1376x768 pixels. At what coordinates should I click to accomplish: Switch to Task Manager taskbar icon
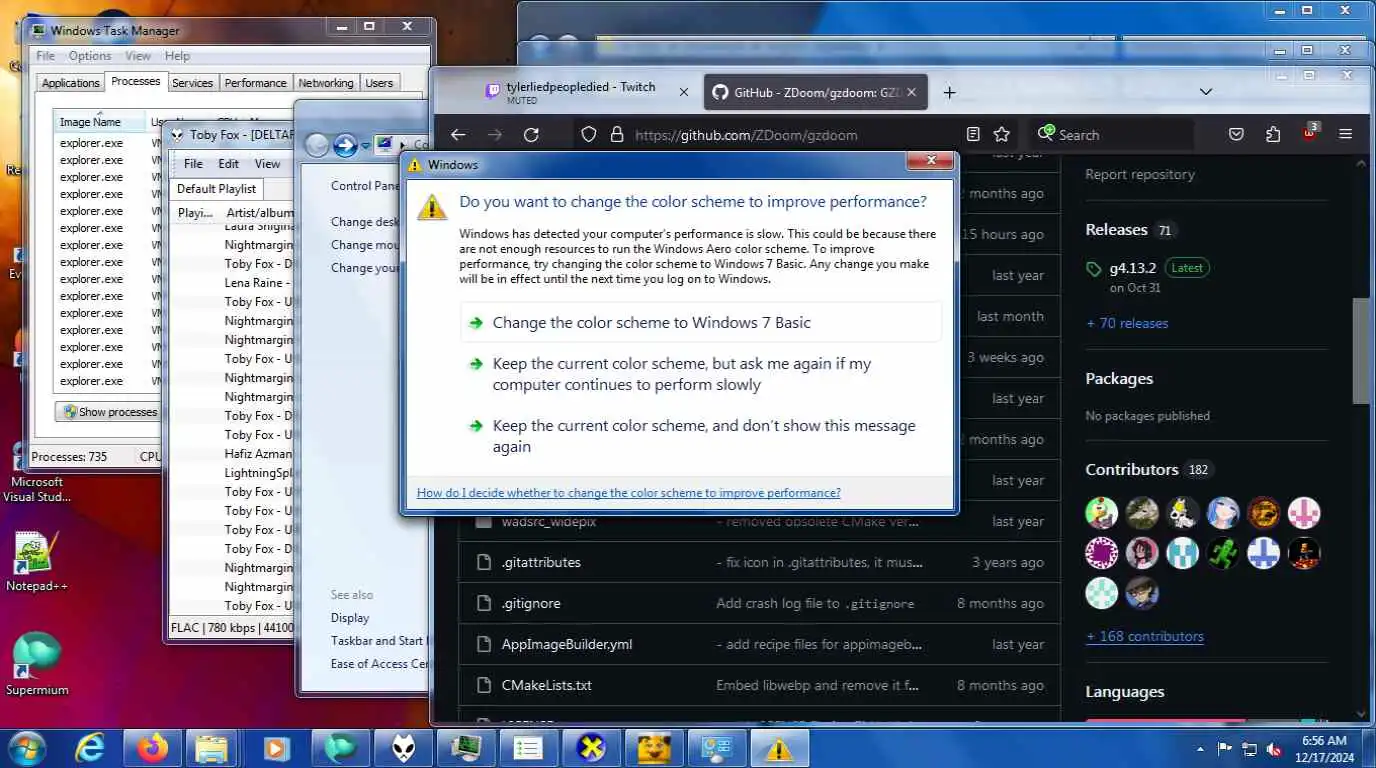tap(466, 748)
